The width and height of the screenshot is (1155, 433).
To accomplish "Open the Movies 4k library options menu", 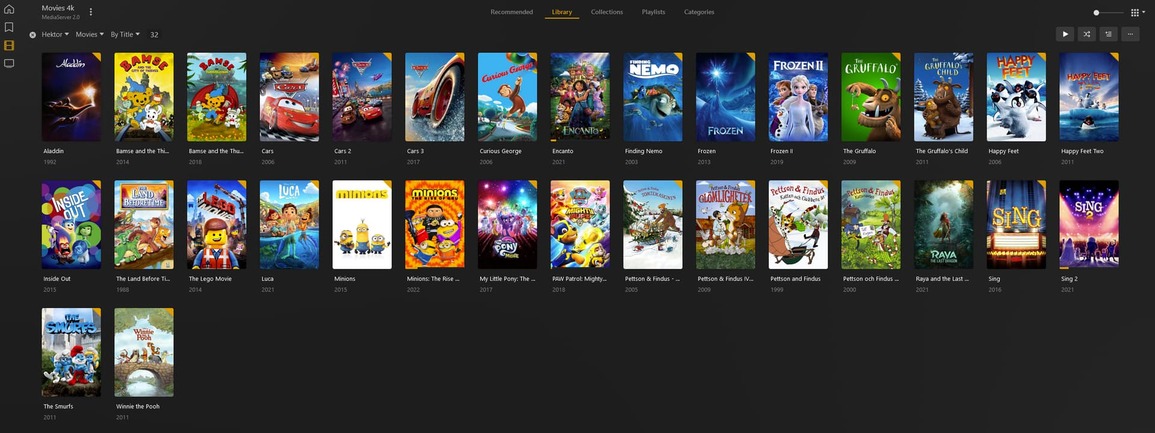I will tap(91, 12).
